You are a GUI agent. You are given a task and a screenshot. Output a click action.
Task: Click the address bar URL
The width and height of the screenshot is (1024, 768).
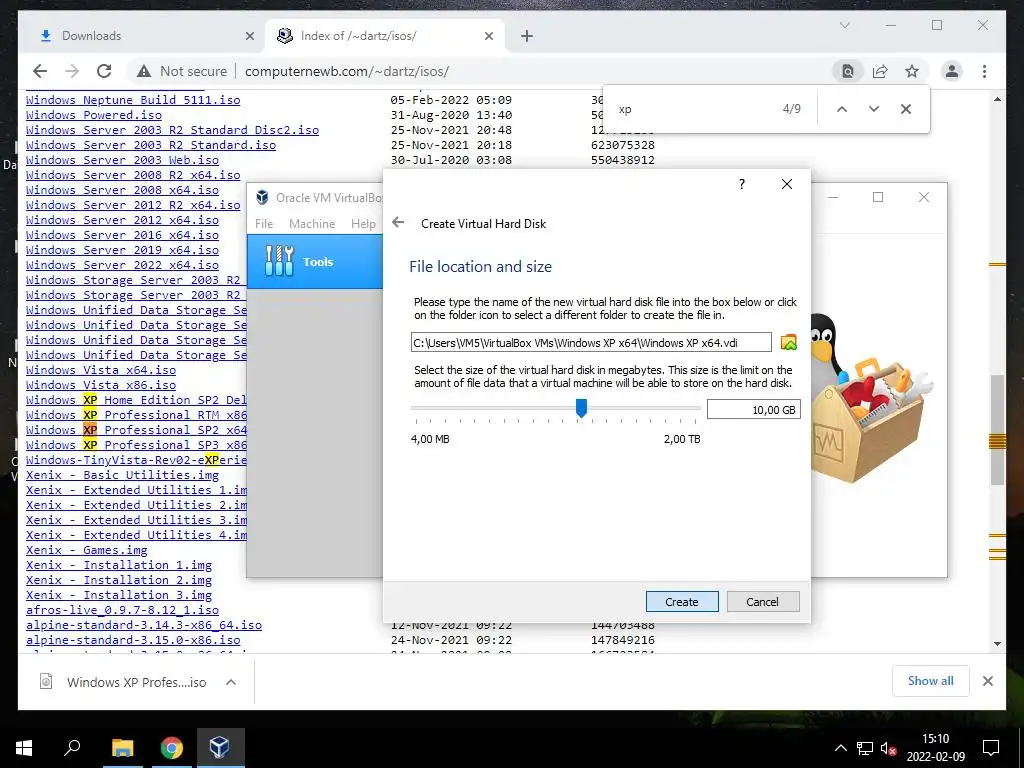click(x=347, y=71)
